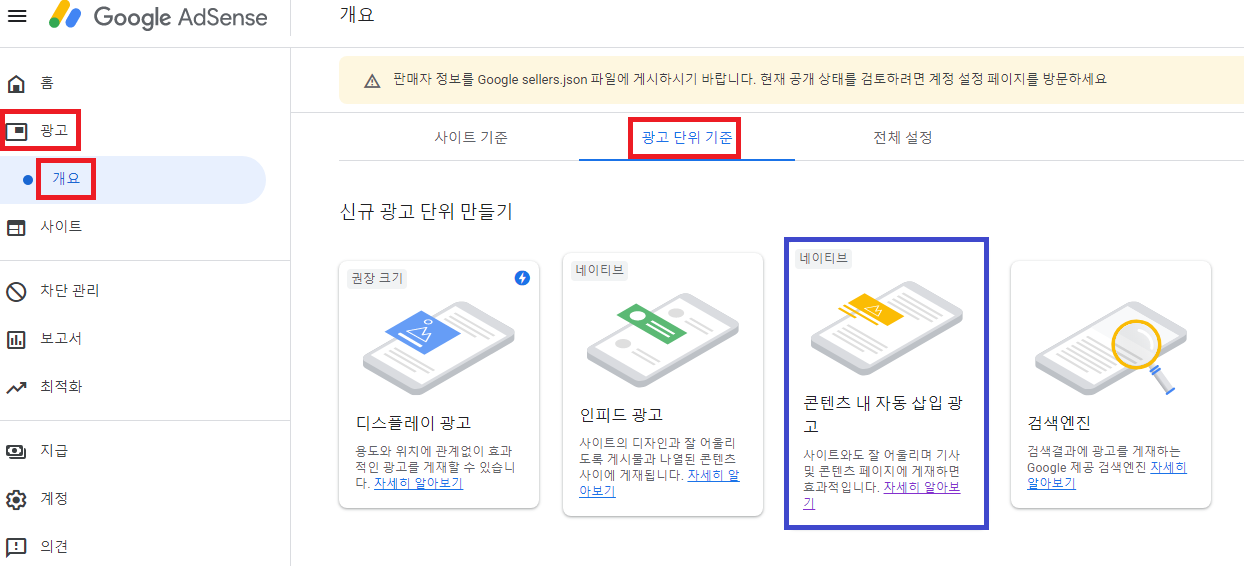This screenshot has width=1244, height=566.
Task: Click the block icon beside 차단 관리
Action: [x=16, y=291]
